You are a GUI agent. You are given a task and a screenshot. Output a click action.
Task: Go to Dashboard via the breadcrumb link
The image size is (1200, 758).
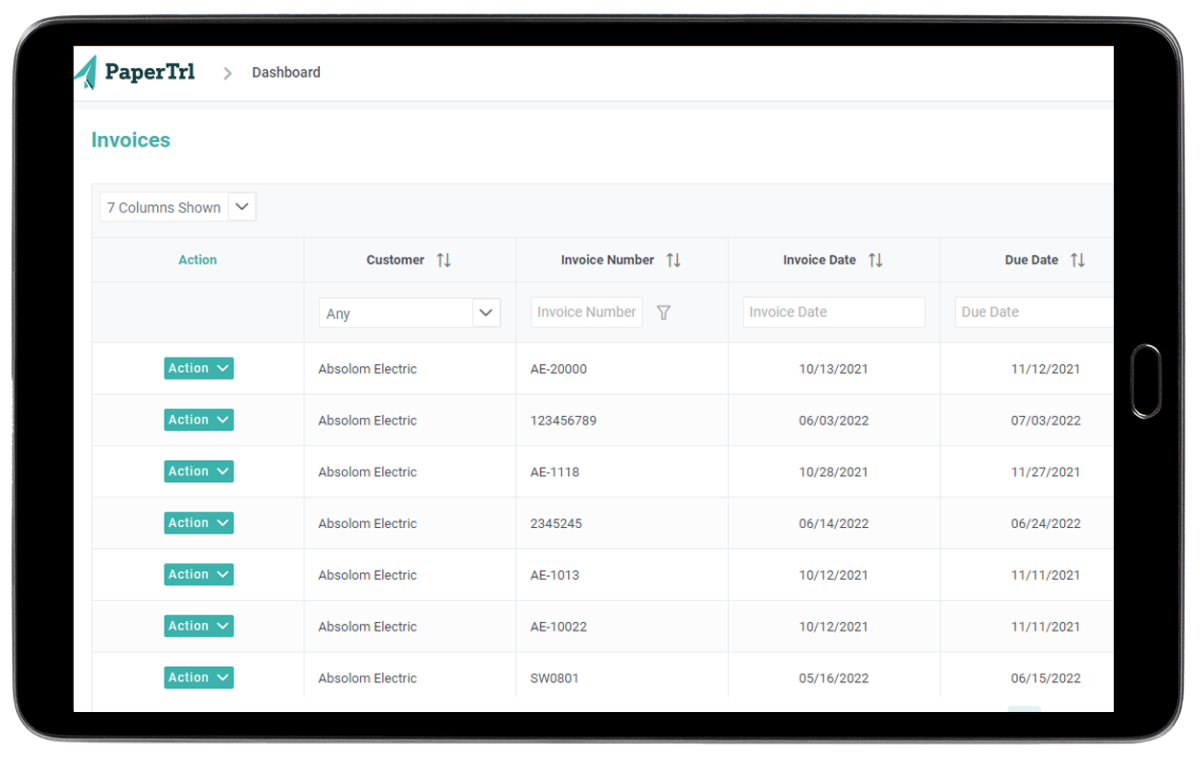point(286,72)
